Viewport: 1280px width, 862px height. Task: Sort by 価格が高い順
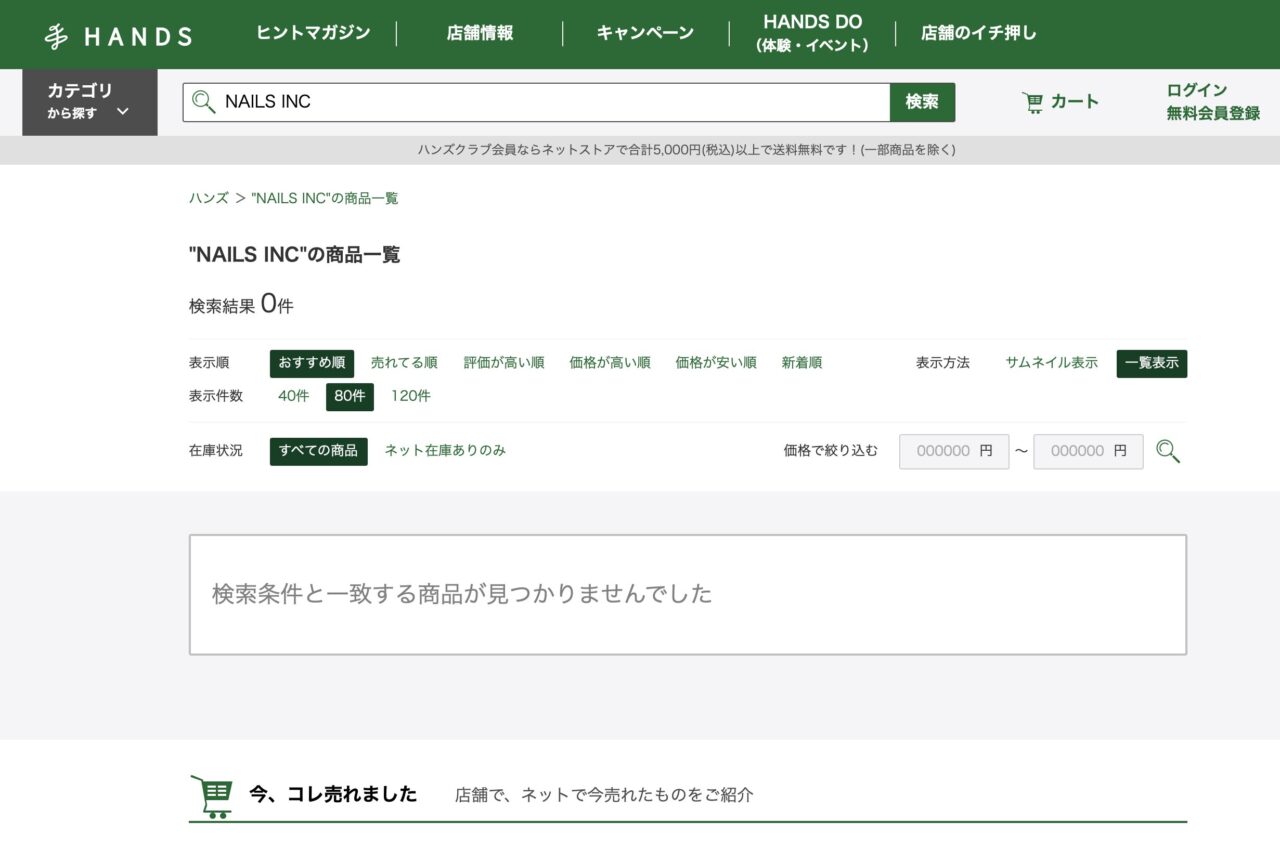(x=610, y=363)
